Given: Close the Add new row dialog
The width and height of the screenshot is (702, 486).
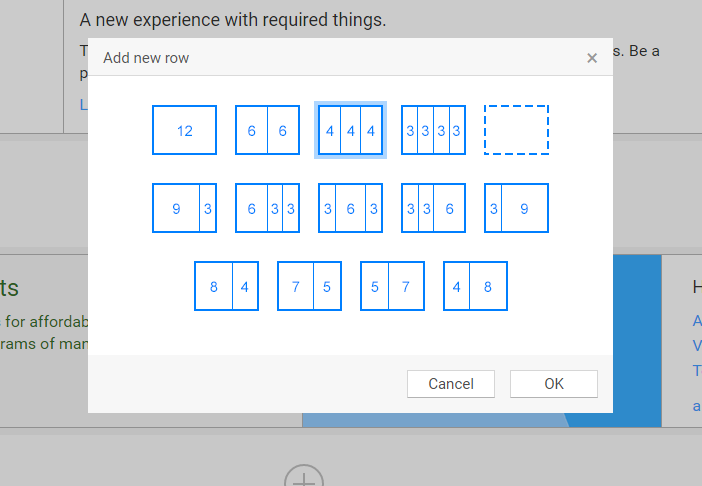Looking at the screenshot, I should pyautogui.click(x=592, y=58).
